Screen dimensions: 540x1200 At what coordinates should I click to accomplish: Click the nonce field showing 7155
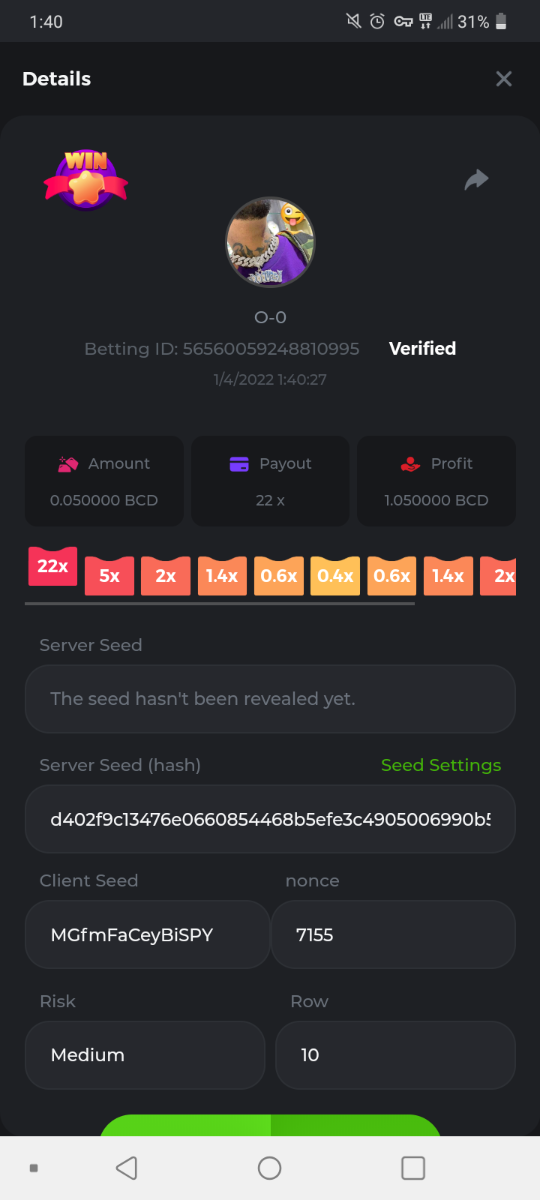(x=393, y=935)
